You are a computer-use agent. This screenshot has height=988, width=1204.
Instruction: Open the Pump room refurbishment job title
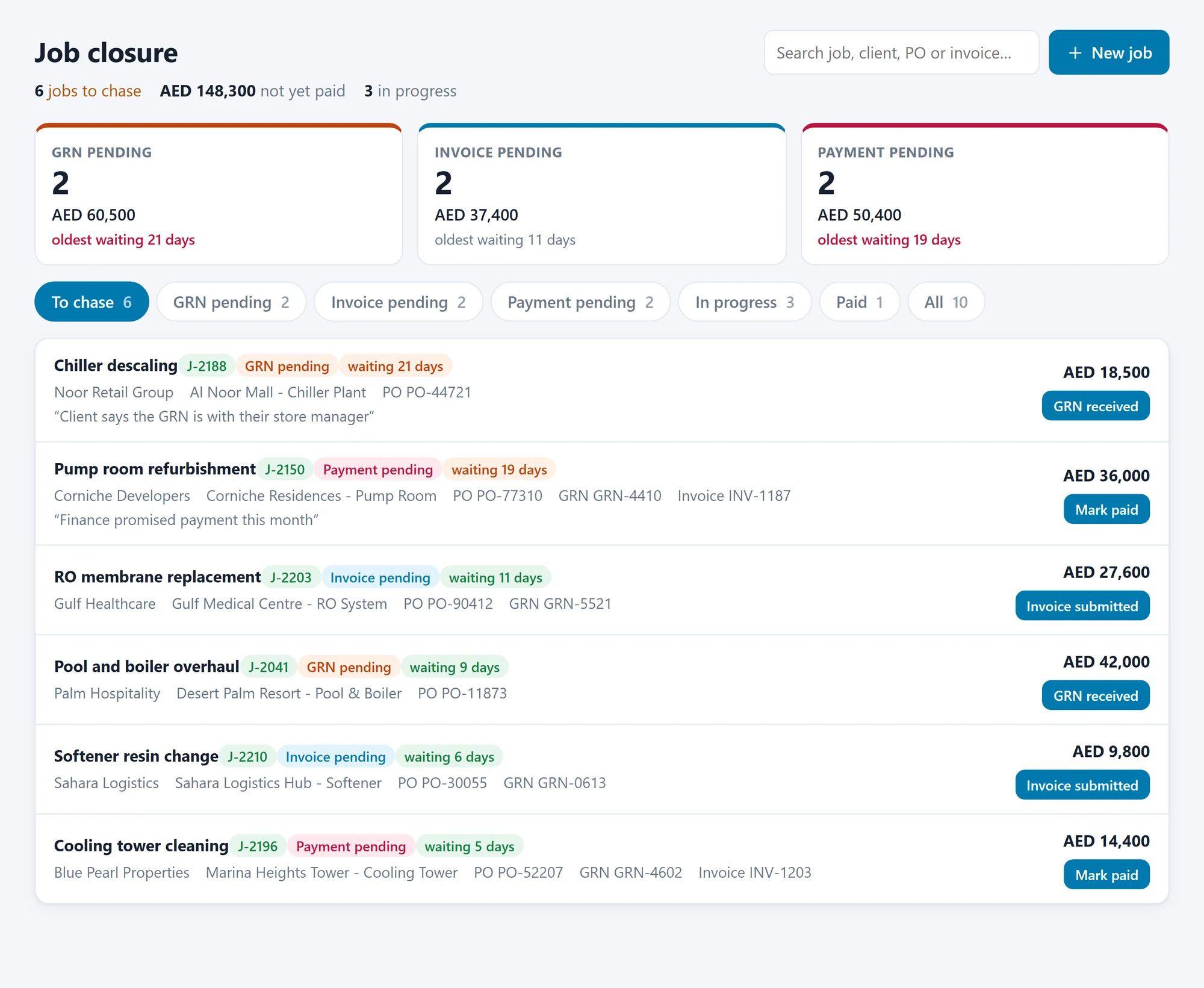point(155,469)
